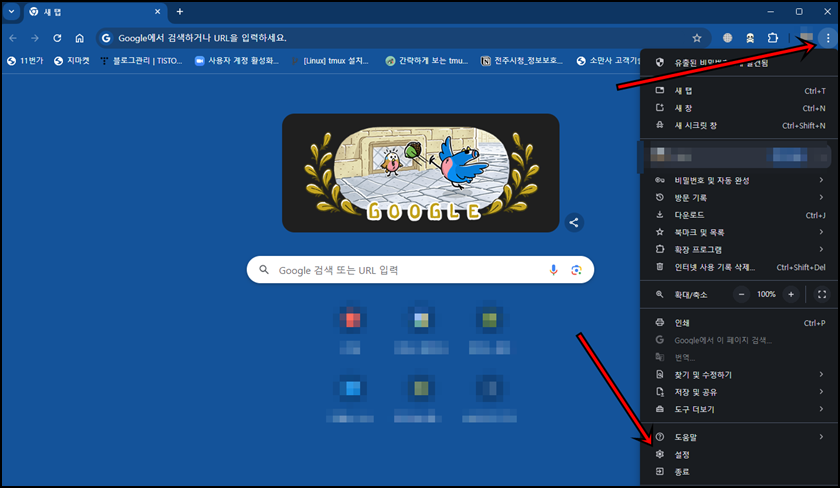Share the Google doodle
840x488 pixels.
click(x=574, y=222)
